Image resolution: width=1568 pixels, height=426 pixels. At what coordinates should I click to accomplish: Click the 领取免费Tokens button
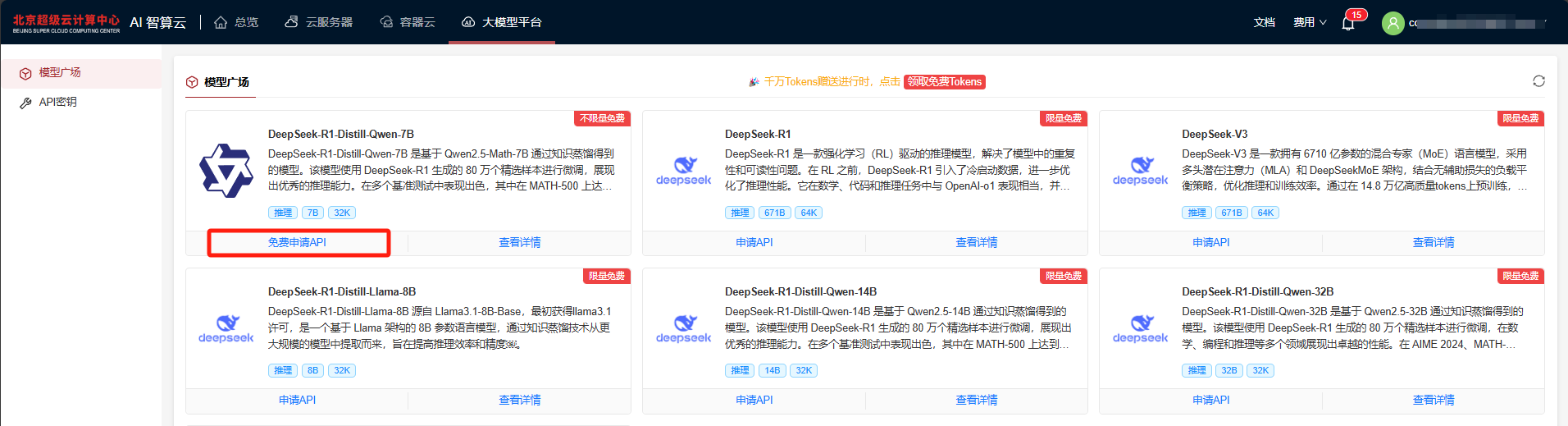(945, 82)
